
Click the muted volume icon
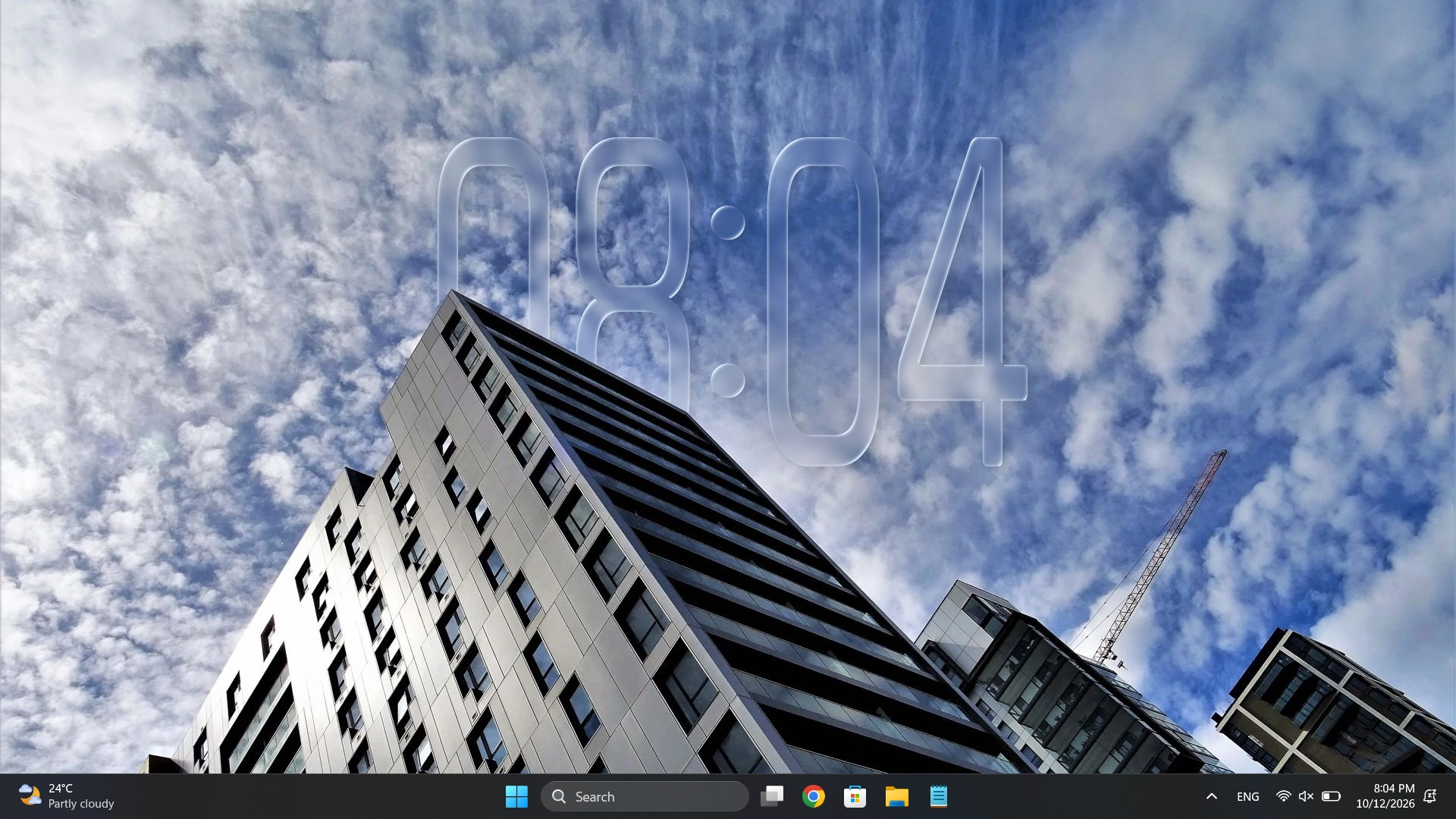pyautogui.click(x=1306, y=796)
